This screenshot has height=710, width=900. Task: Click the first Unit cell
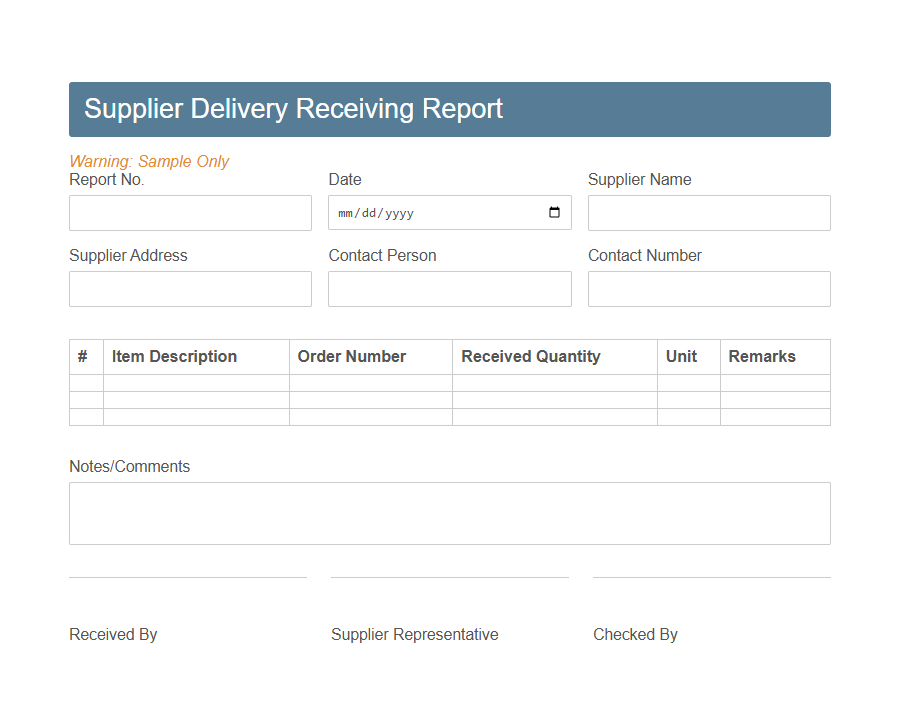(x=688, y=381)
